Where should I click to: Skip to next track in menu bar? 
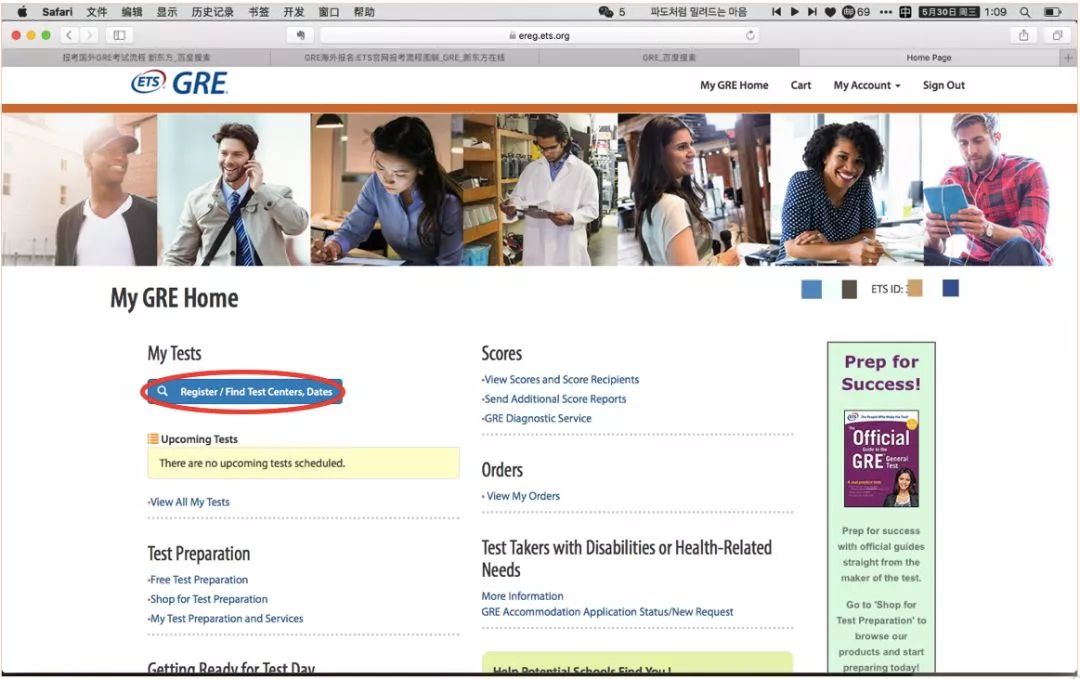coord(812,12)
